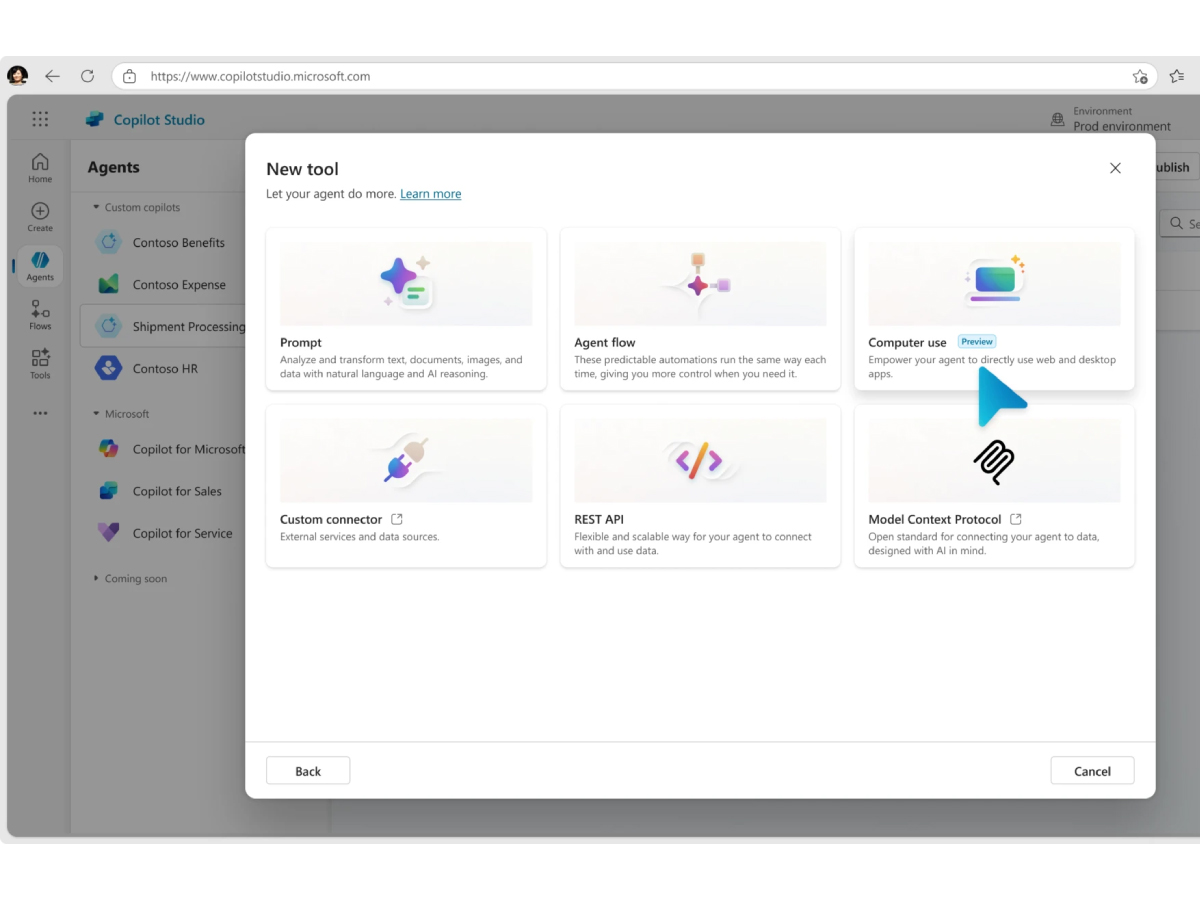Choose the Model Context Protocol card
Screen dimensions: 1200x900
994,486
